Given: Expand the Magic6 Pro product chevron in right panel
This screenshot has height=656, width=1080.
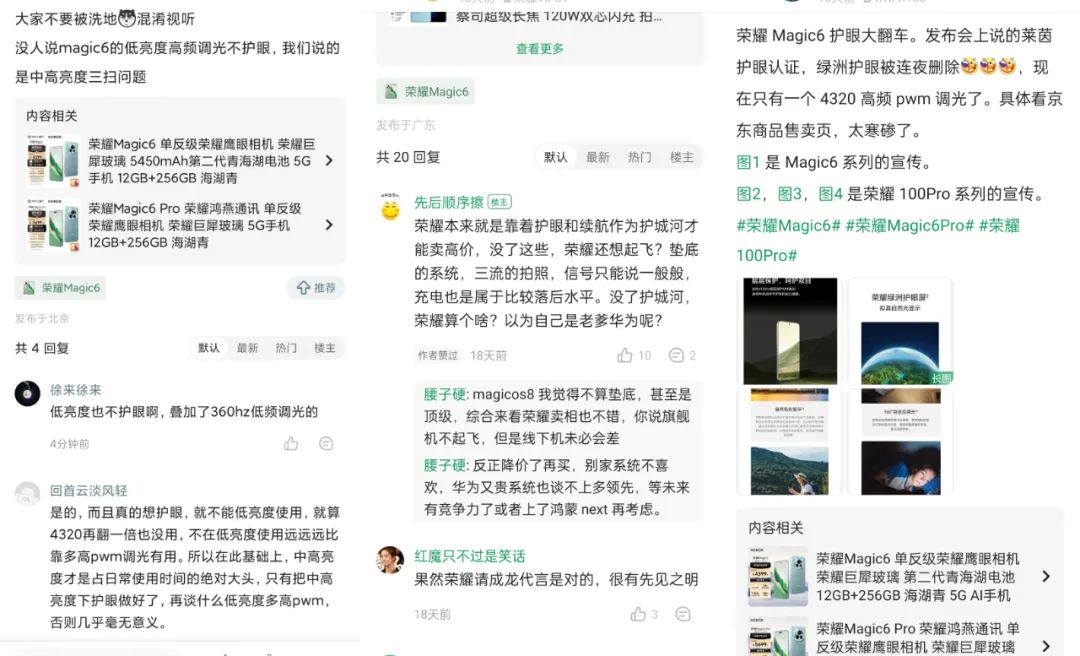Looking at the screenshot, I should click(1046, 646).
